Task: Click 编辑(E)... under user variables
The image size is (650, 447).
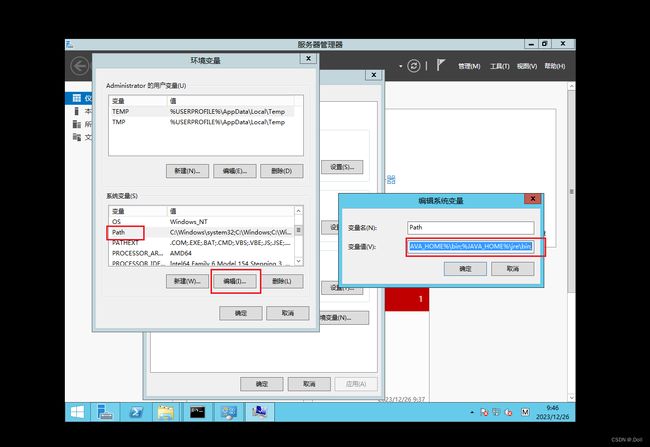Action: [x=235, y=171]
